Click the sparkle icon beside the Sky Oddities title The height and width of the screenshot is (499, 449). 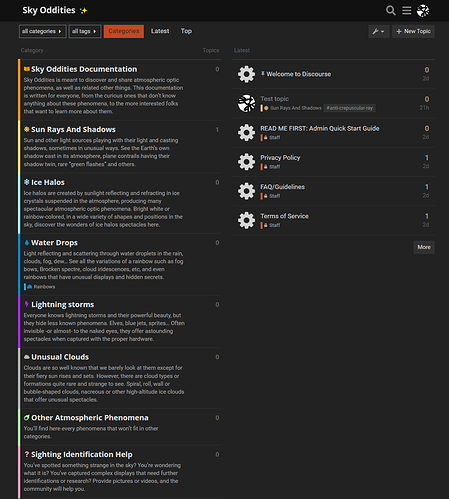click(83, 11)
